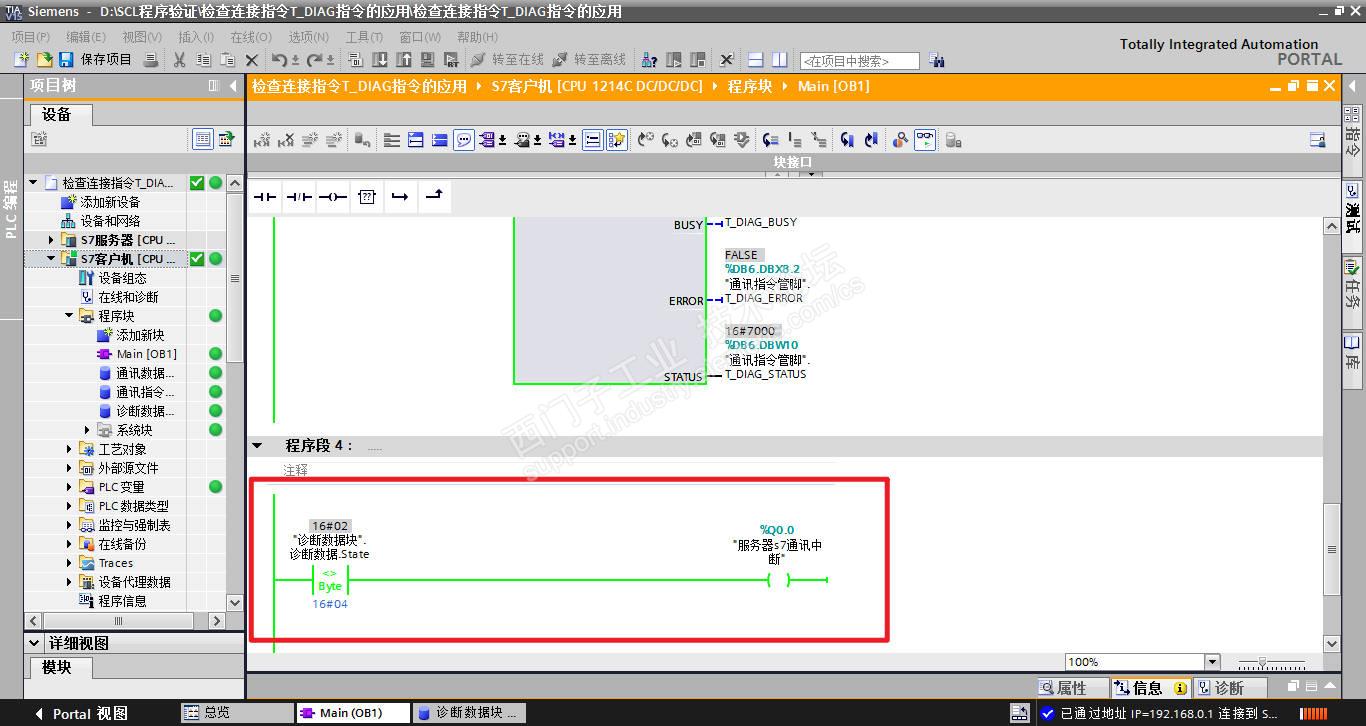Expand the 外部源文件 folder
Screen dimensions: 1366x726
[70, 468]
